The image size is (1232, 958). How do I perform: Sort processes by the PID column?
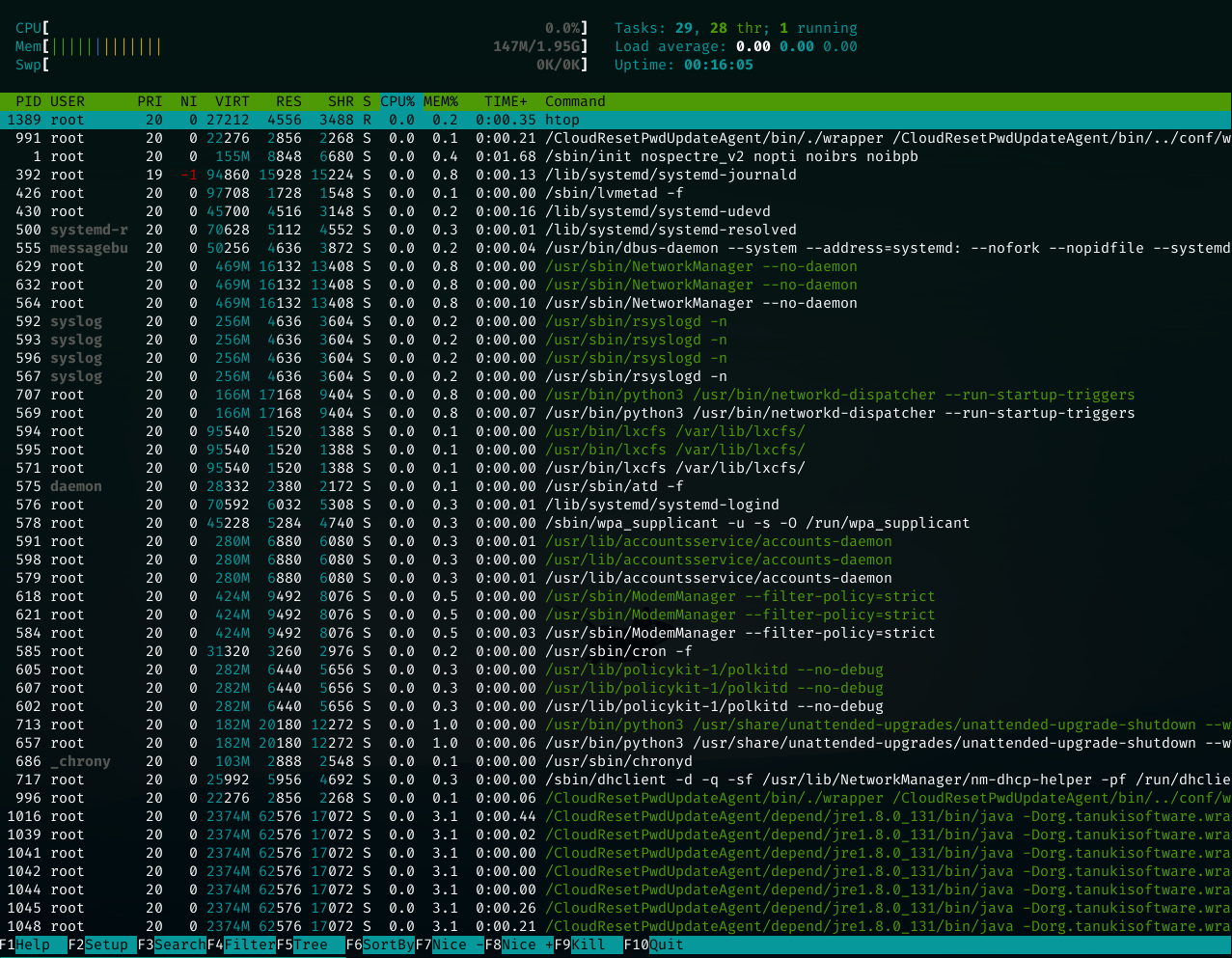[21, 101]
